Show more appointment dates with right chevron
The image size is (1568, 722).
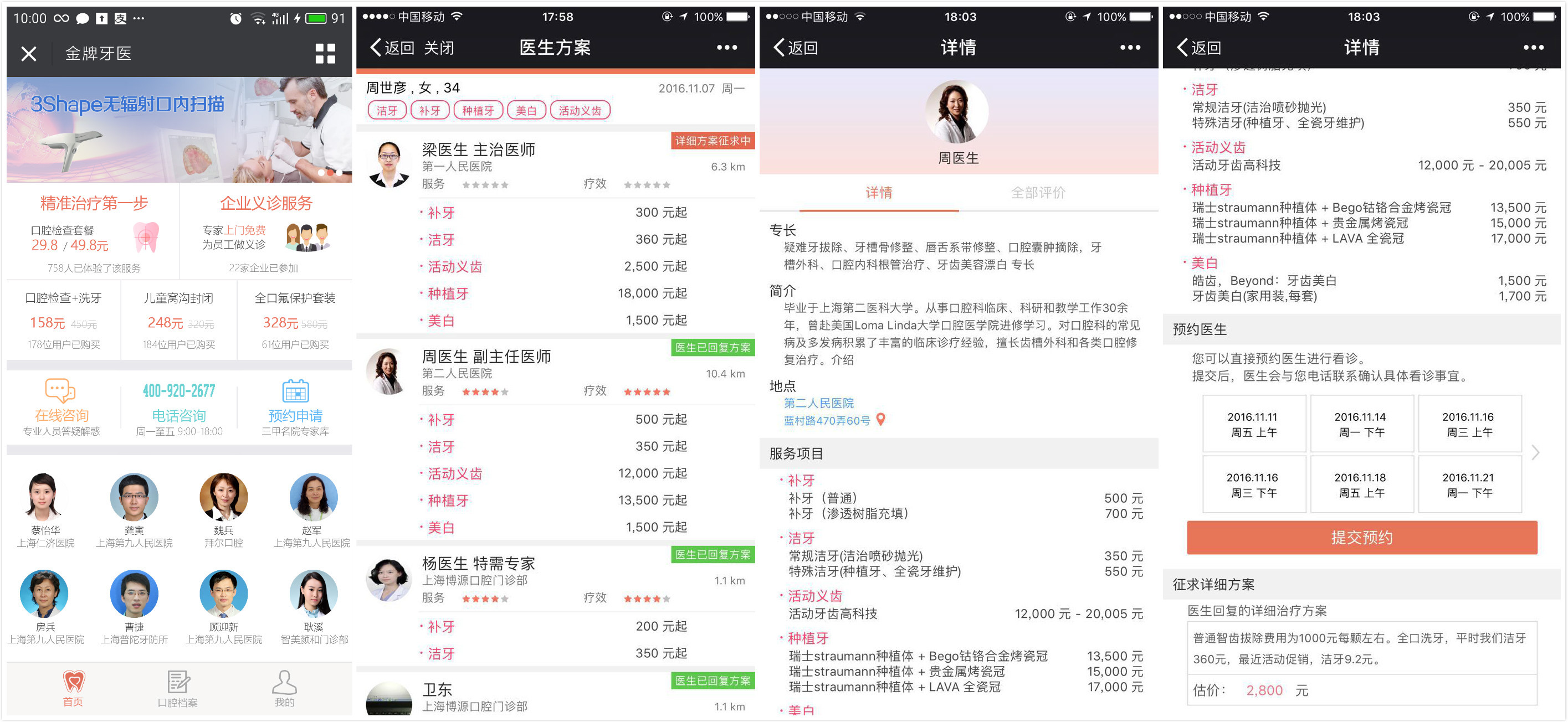pyautogui.click(x=1536, y=452)
